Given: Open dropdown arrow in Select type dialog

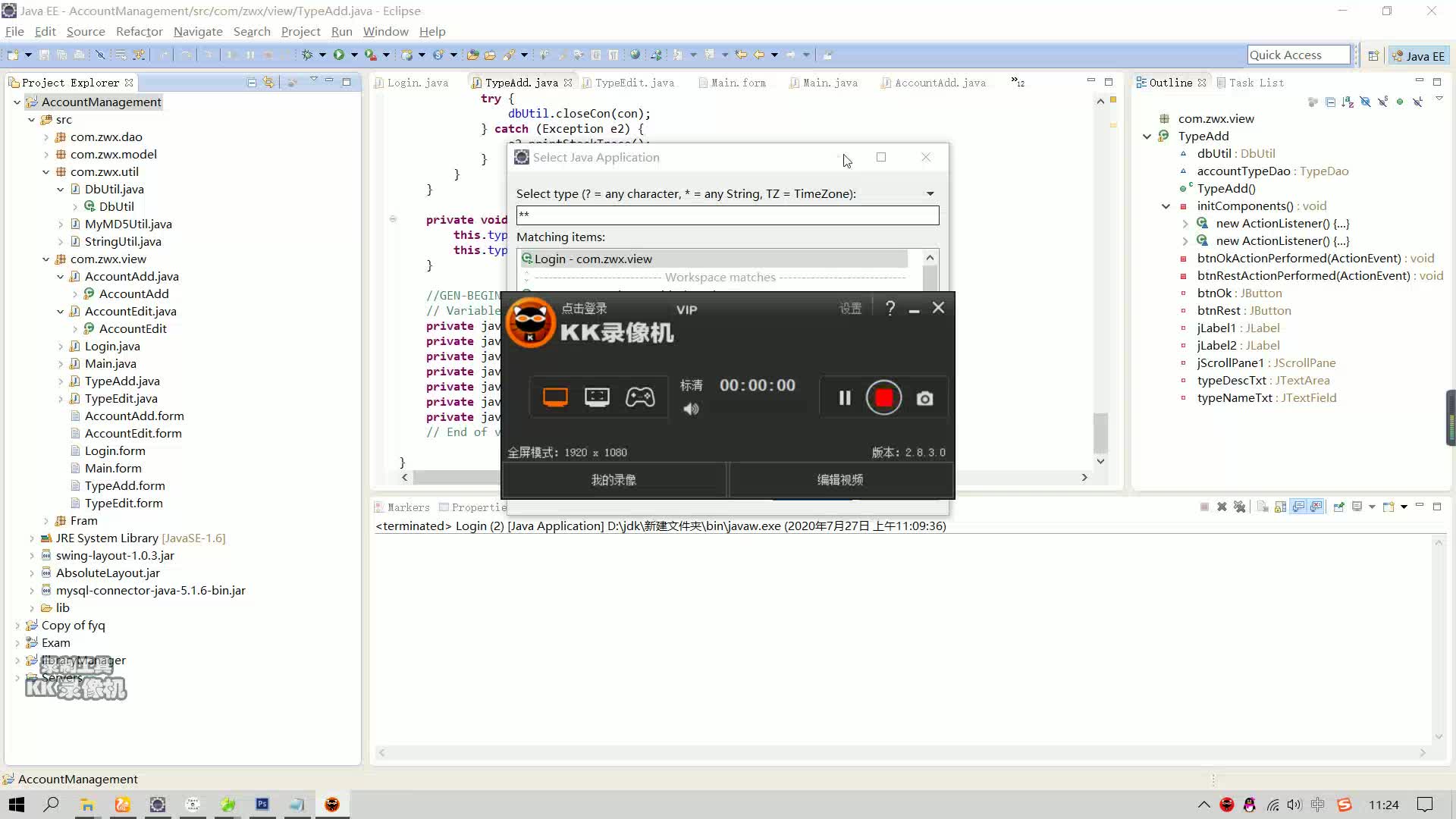Looking at the screenshot, I should pos(930,194).
